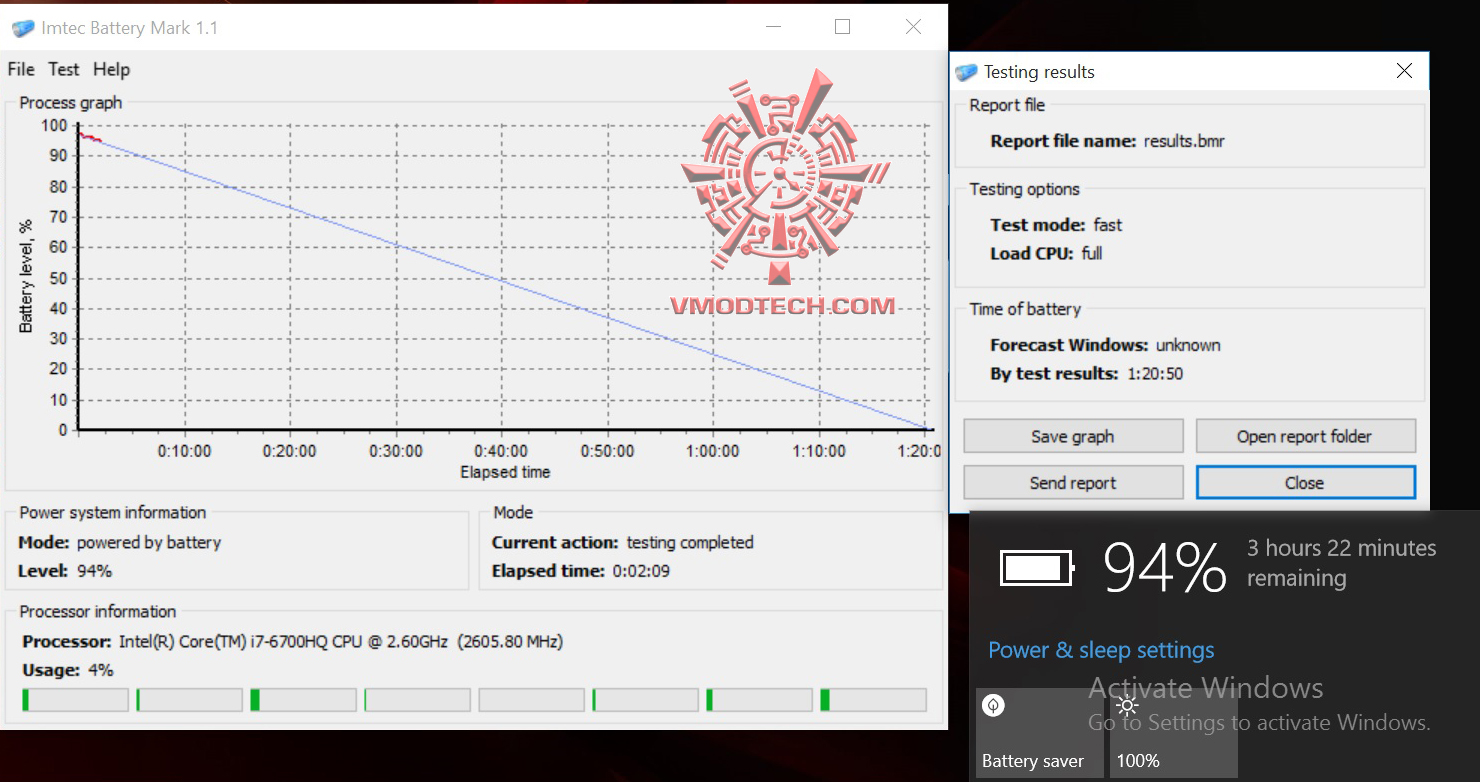Click the Testing results title bar icon
The width and height of the screenshot is (1480, 782).
(966, 72)
